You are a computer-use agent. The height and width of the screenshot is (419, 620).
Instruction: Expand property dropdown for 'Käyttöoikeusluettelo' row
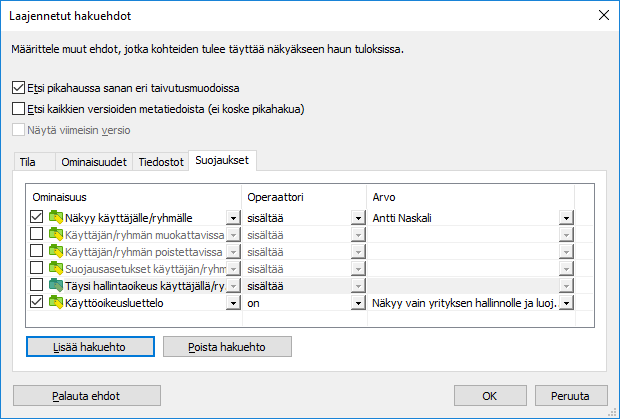click(x=233, y=302)
